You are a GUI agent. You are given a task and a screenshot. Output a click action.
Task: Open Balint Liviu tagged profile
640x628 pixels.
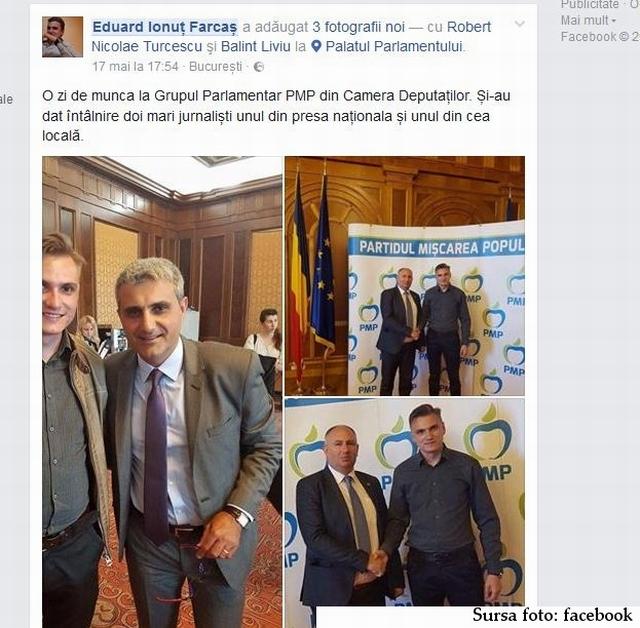[256, 47]
